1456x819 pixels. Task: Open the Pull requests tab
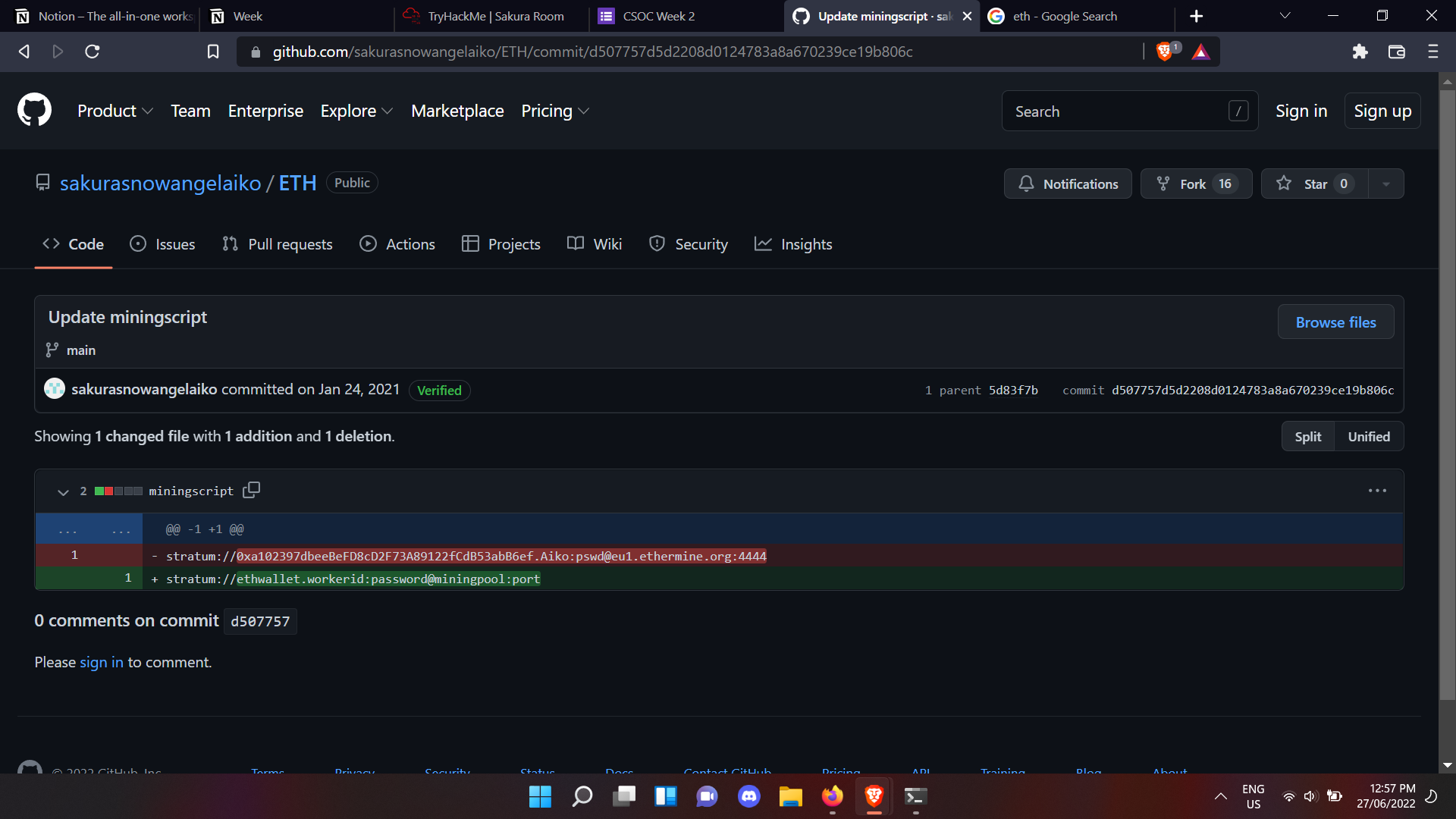click(278, 244)
